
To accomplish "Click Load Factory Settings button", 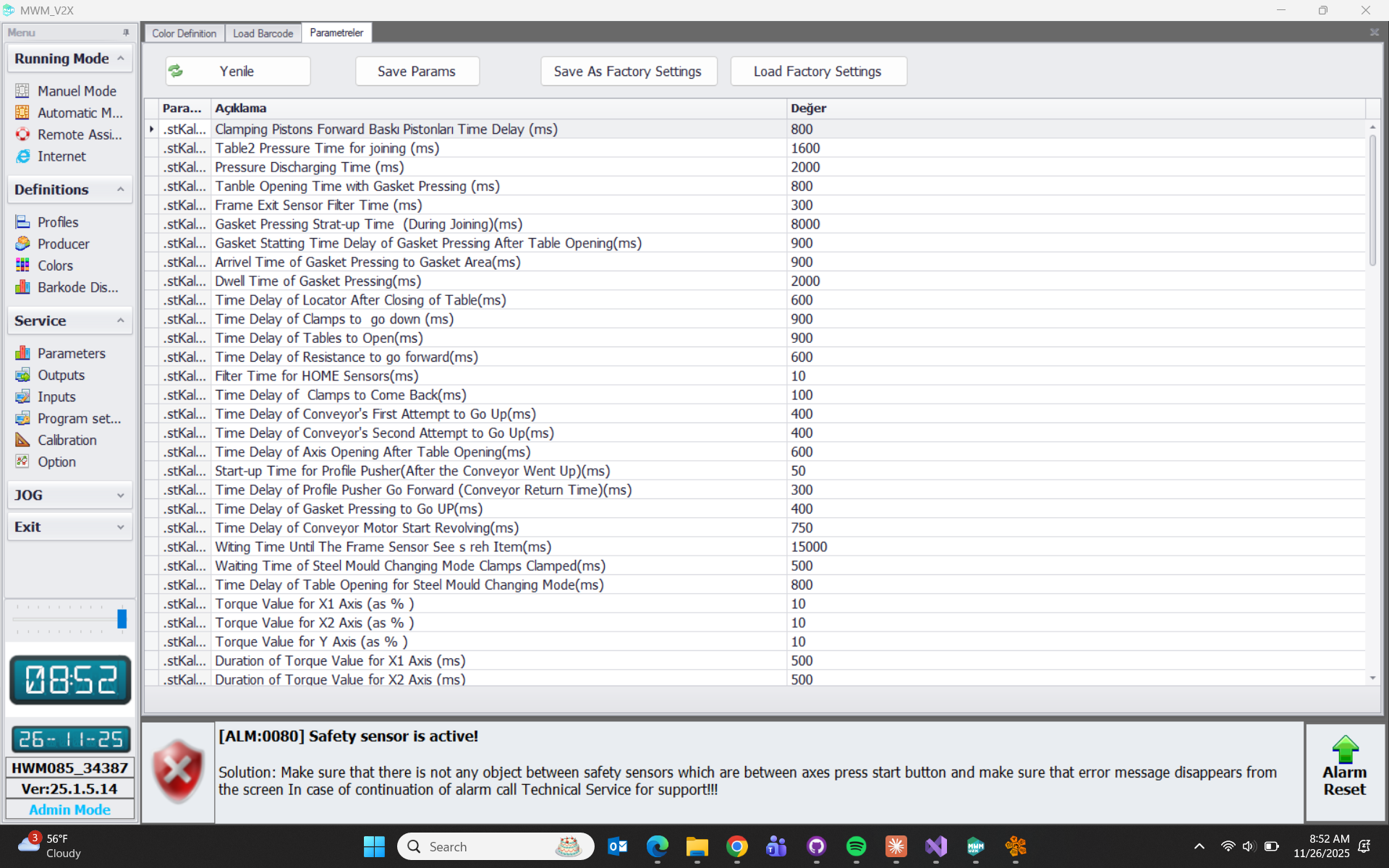I will click(x=817, y=71).
